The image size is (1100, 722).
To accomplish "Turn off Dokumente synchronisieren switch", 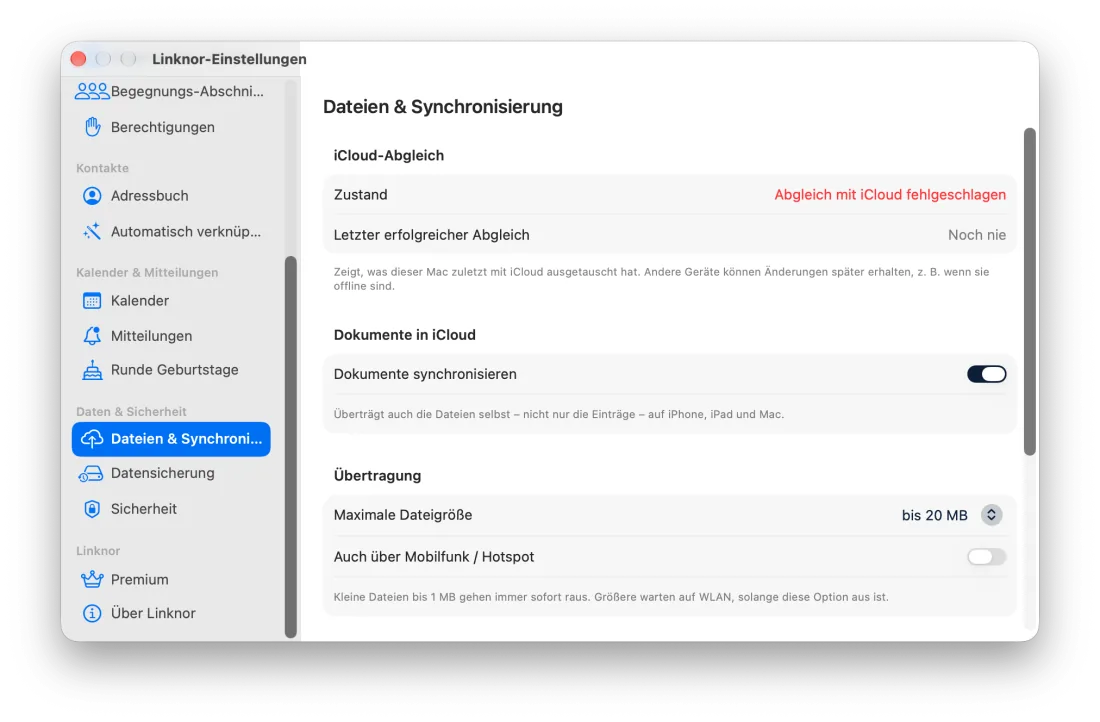I will pos(986,374).
